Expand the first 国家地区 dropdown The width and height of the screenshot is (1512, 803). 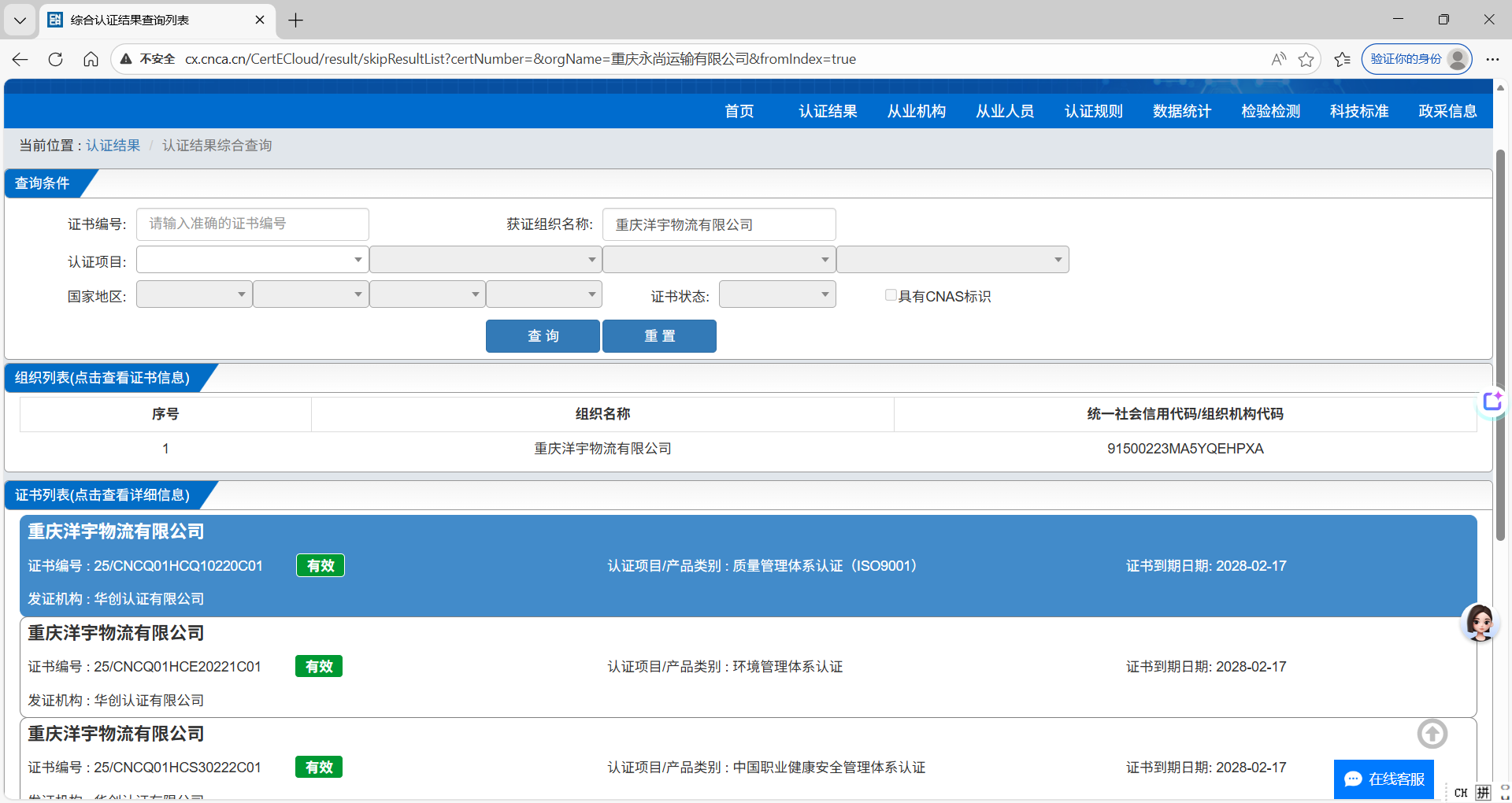(194, 294)
